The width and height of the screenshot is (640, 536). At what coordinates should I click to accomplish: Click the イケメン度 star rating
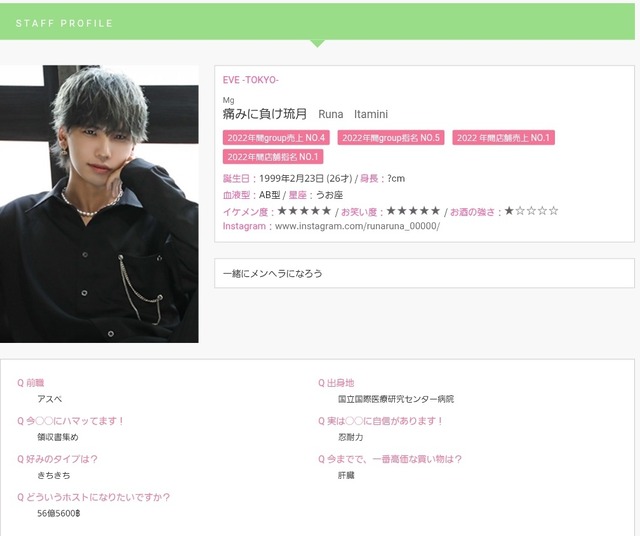(304, 211)
